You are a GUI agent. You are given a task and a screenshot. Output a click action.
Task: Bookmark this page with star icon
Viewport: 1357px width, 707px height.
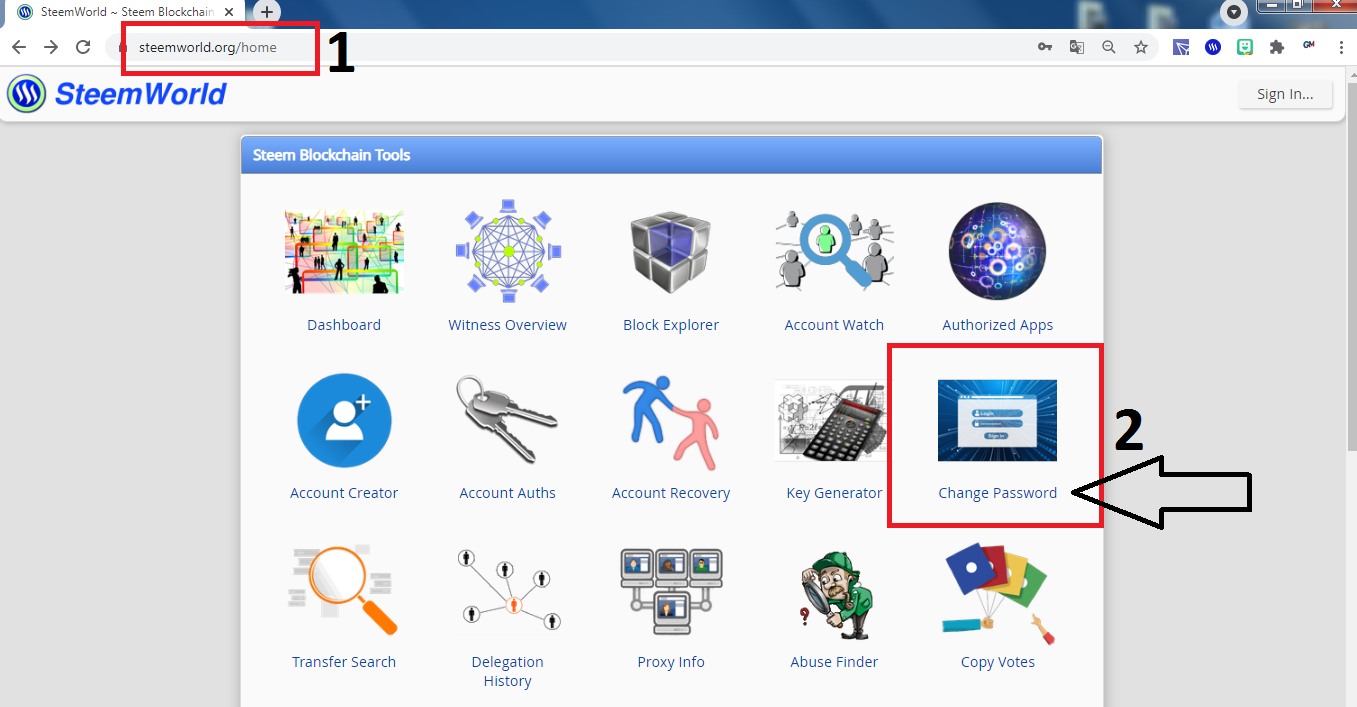[x=1140, y=47]
